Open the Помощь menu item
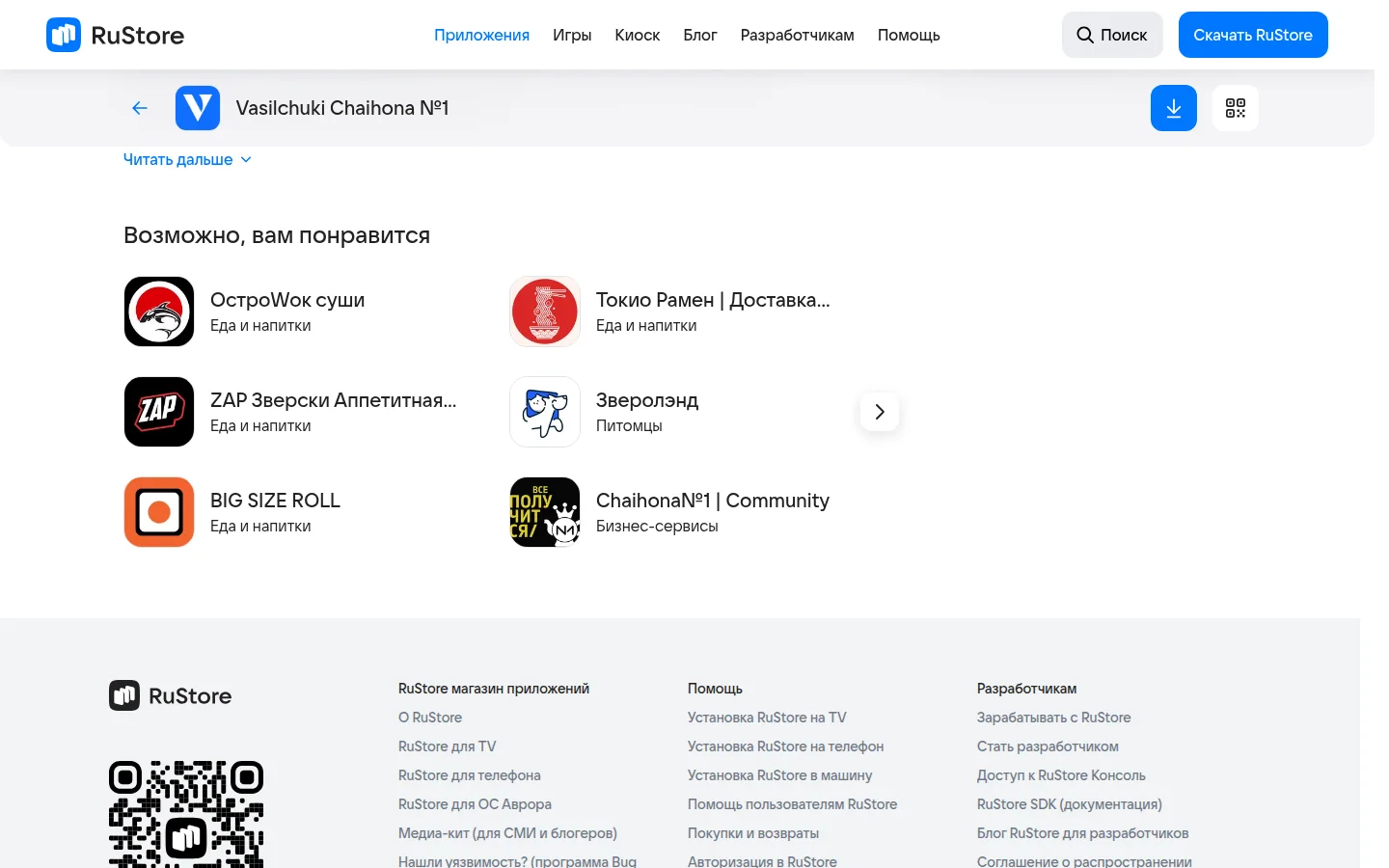 [909, 35]
